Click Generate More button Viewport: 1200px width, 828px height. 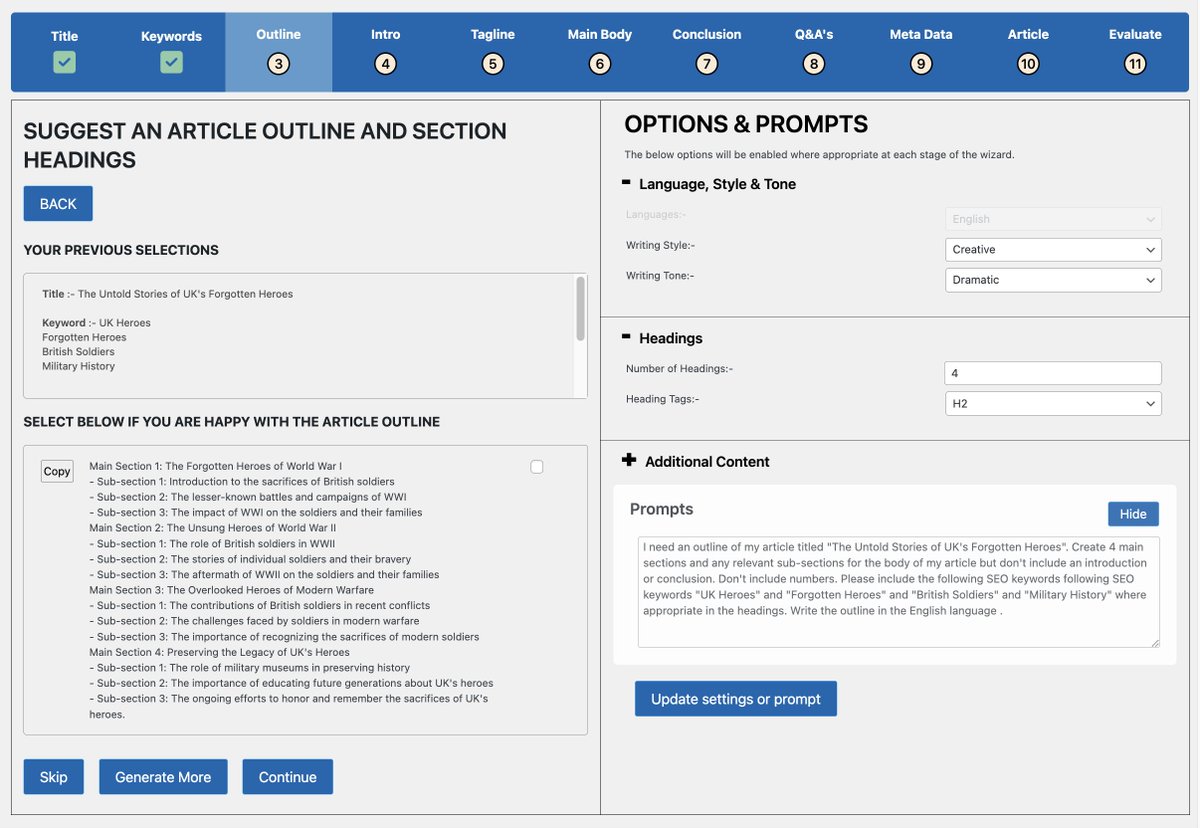[163, 777]
